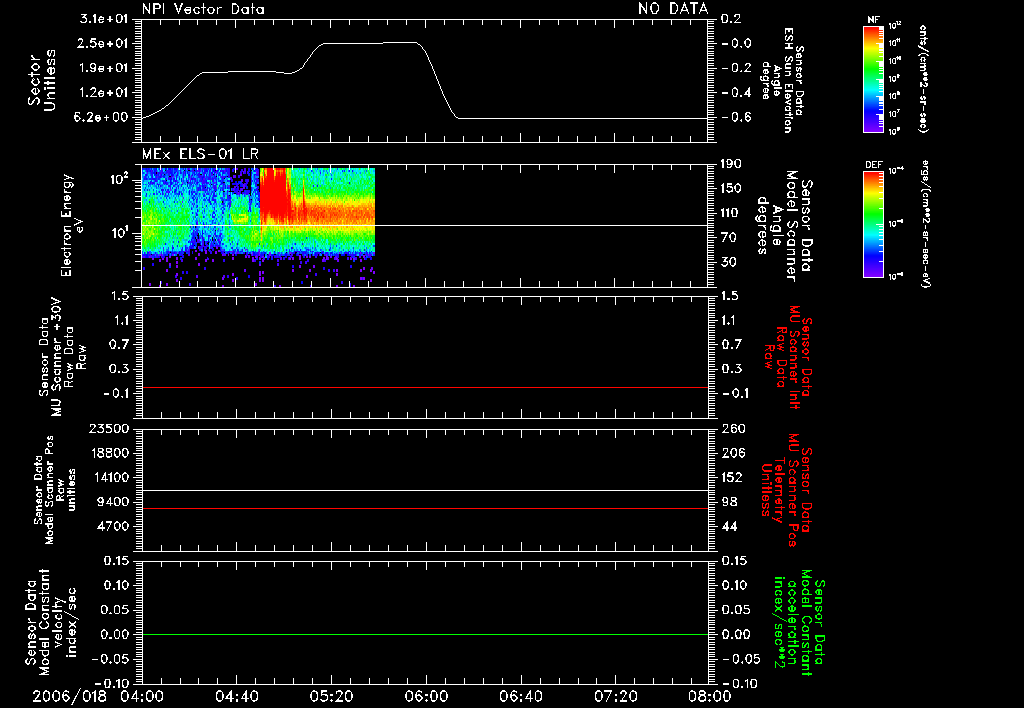Click the red line in MU Scanner panel
The height and width of the screenshot is (708, 1024).
point(424,388)
